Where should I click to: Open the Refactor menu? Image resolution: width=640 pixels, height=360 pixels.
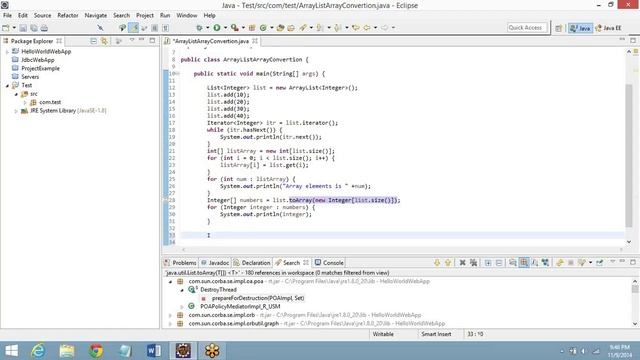[68, 15]
